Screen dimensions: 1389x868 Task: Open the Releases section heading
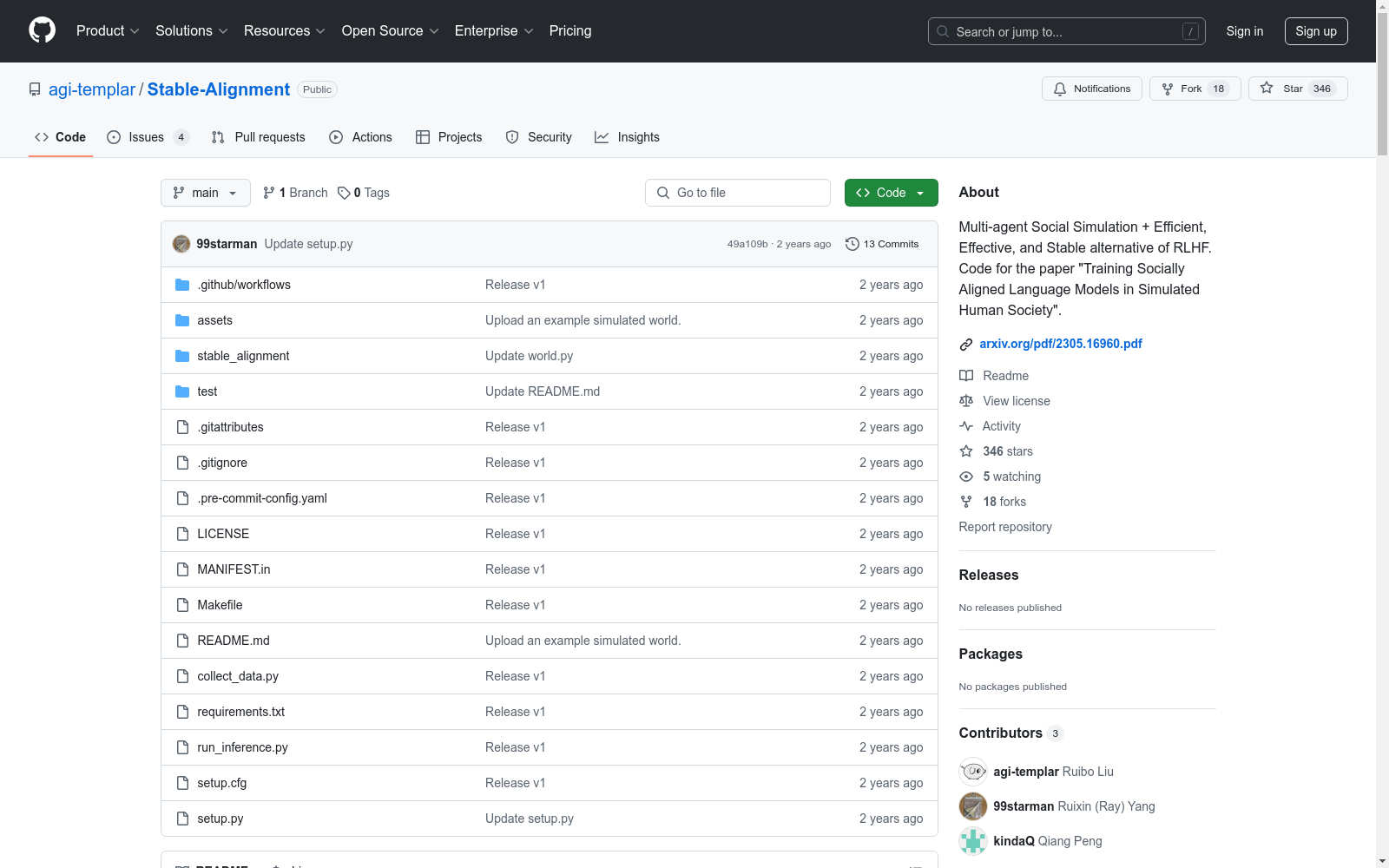coord(989,575)
